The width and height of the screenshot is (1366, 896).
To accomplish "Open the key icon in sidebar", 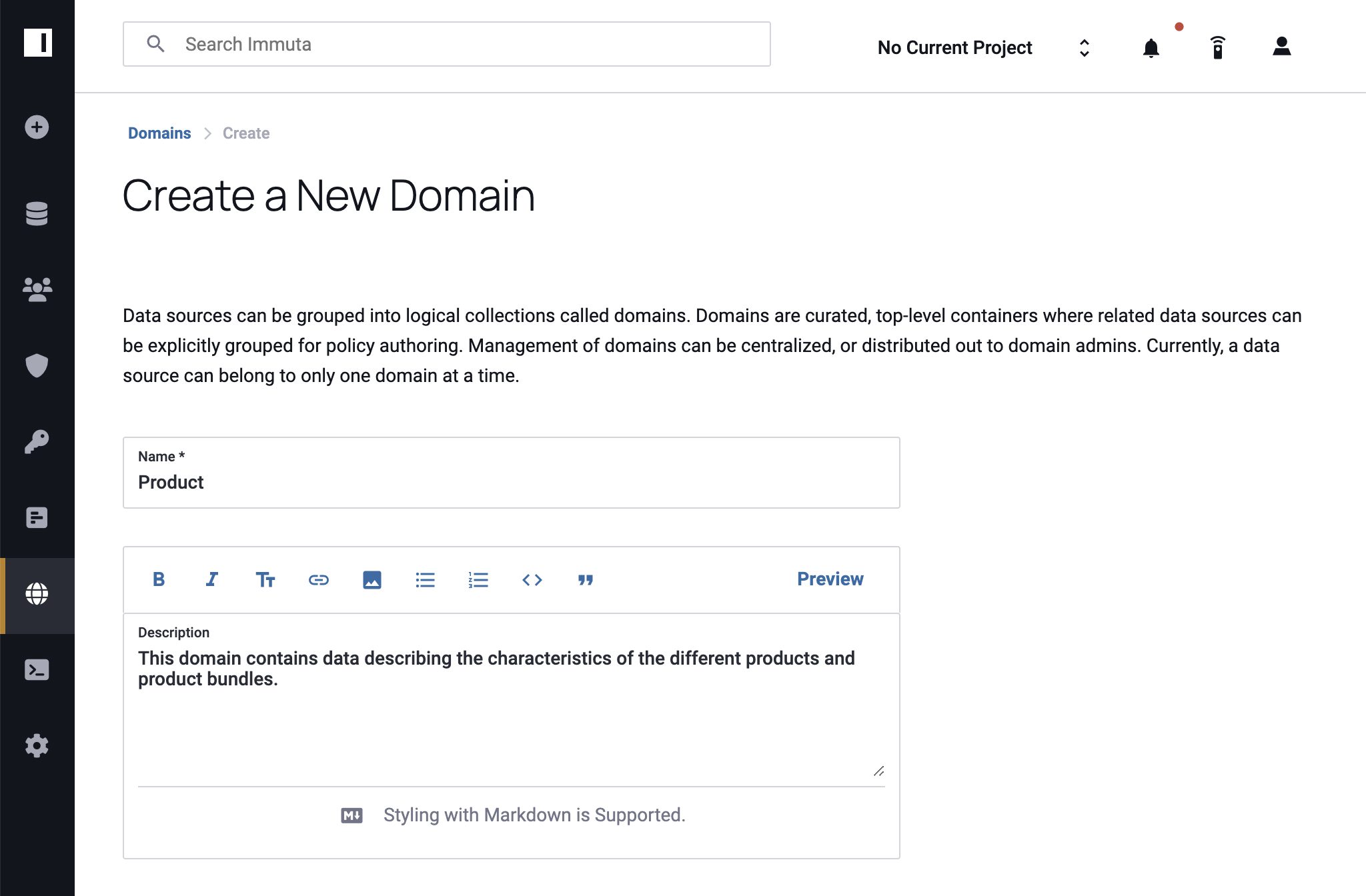I will pos(37,441).
